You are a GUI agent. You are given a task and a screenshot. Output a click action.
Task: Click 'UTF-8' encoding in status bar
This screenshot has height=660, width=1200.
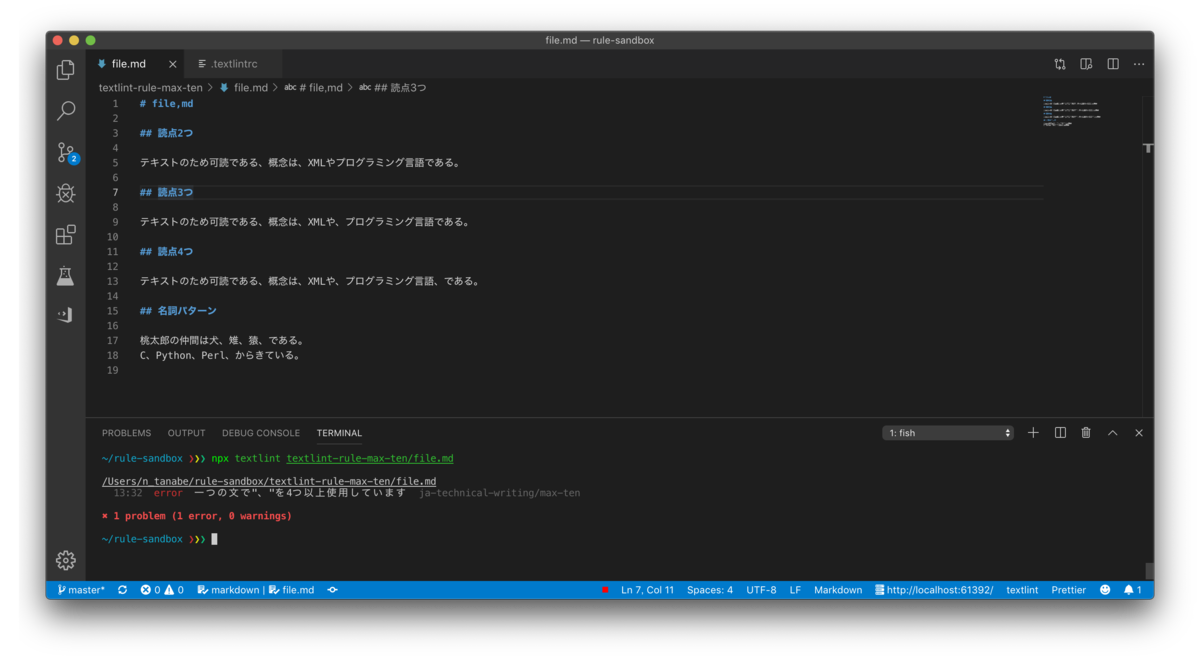[x=761, y=590]
